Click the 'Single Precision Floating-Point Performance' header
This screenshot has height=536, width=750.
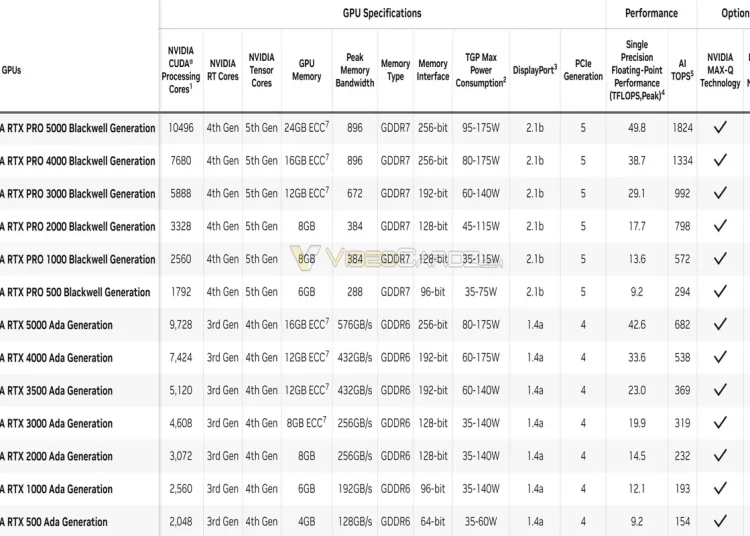637,70
